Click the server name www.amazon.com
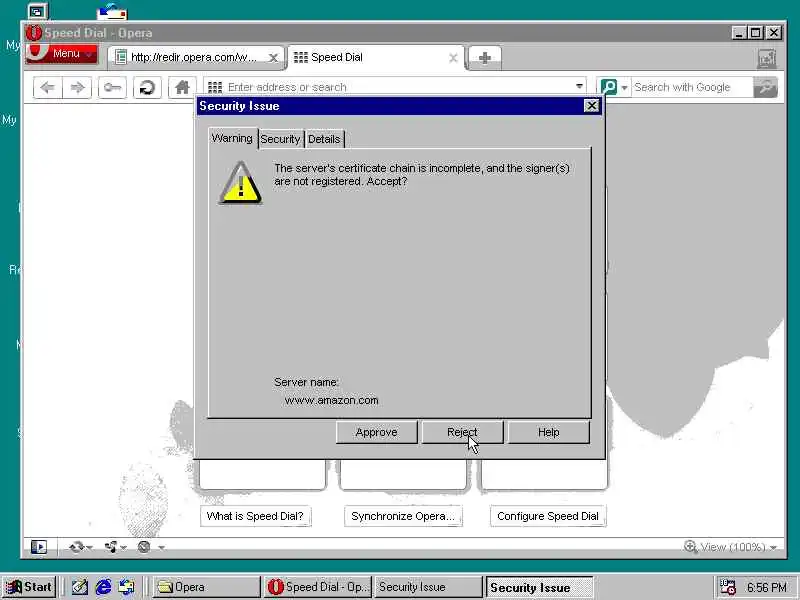800x600 pixels. (332, 401)
